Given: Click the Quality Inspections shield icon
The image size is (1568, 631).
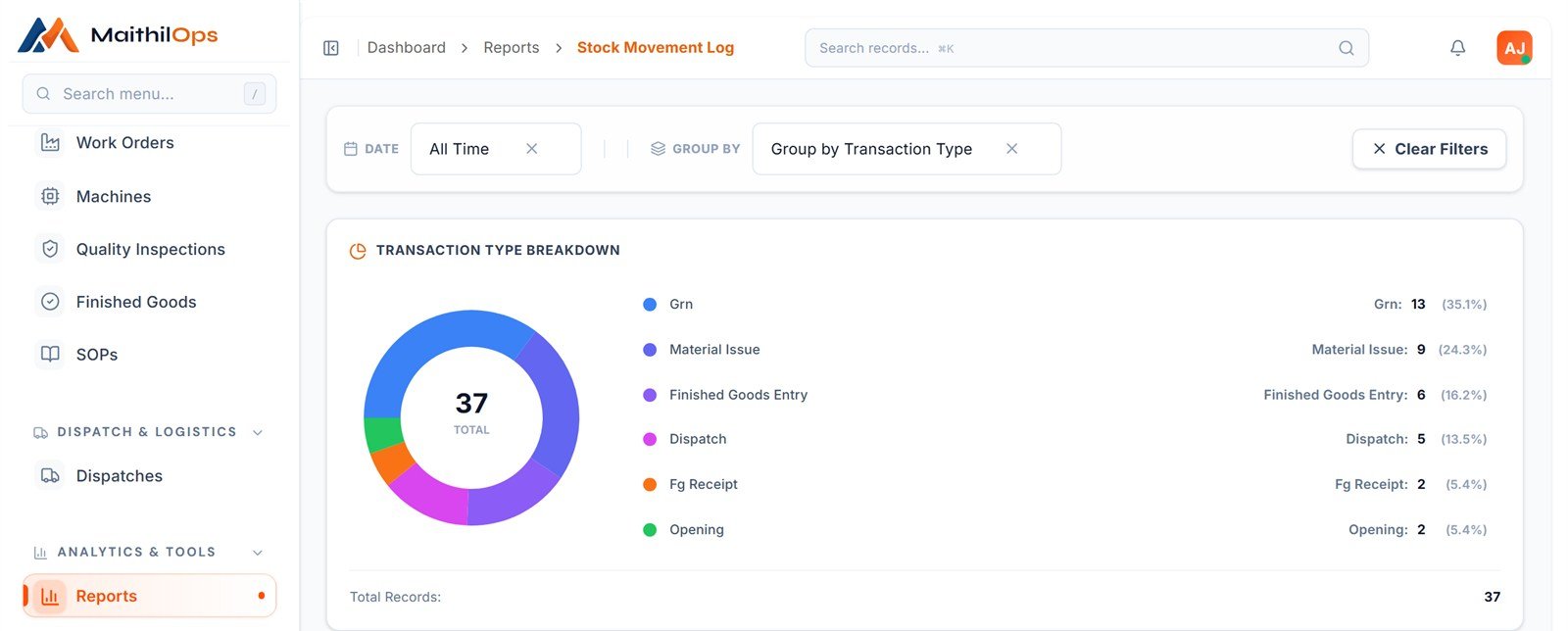Looking at the screenshot, I should [x=50, y=249].
